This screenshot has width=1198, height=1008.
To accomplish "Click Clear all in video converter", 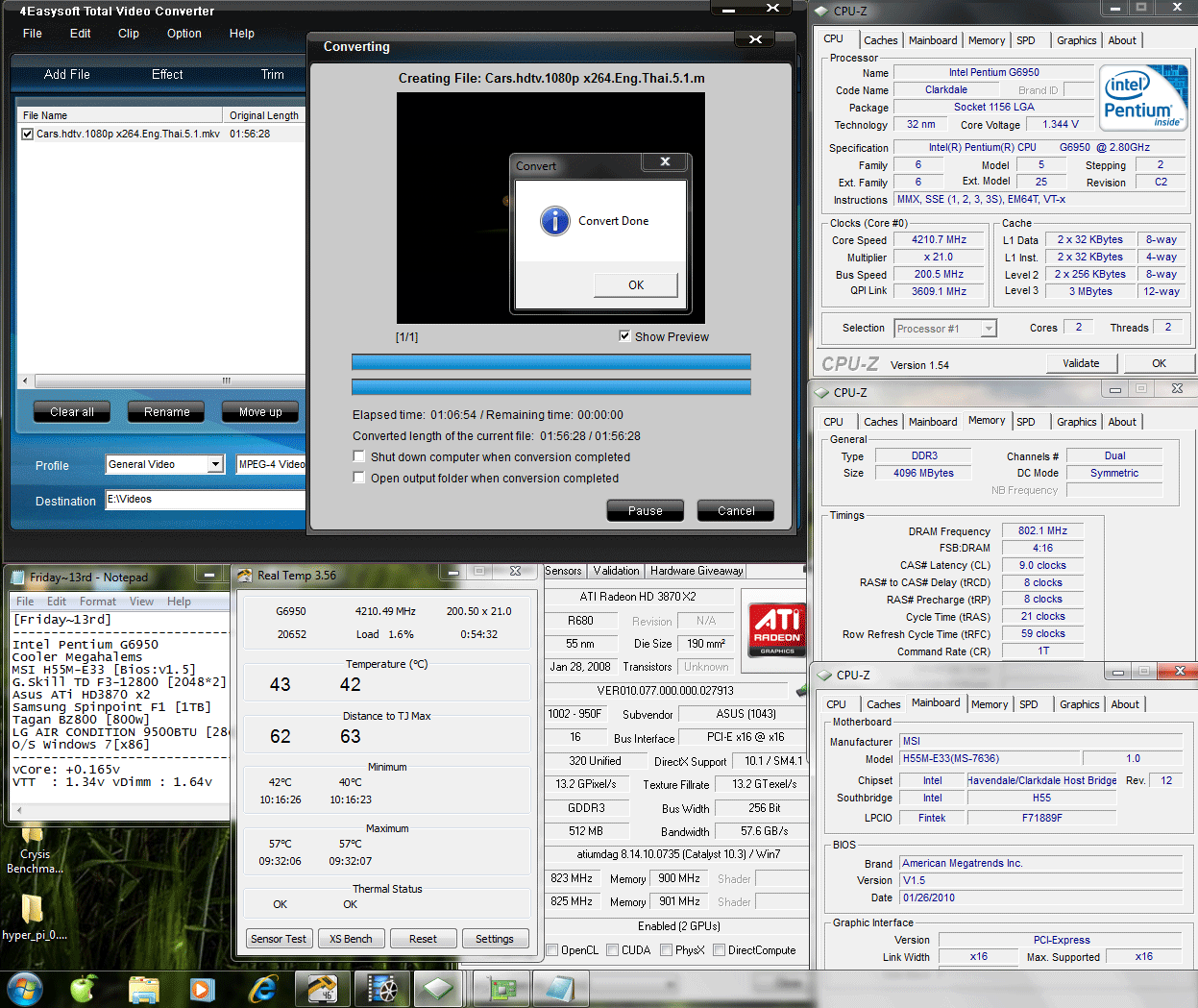I will point(72,412).
